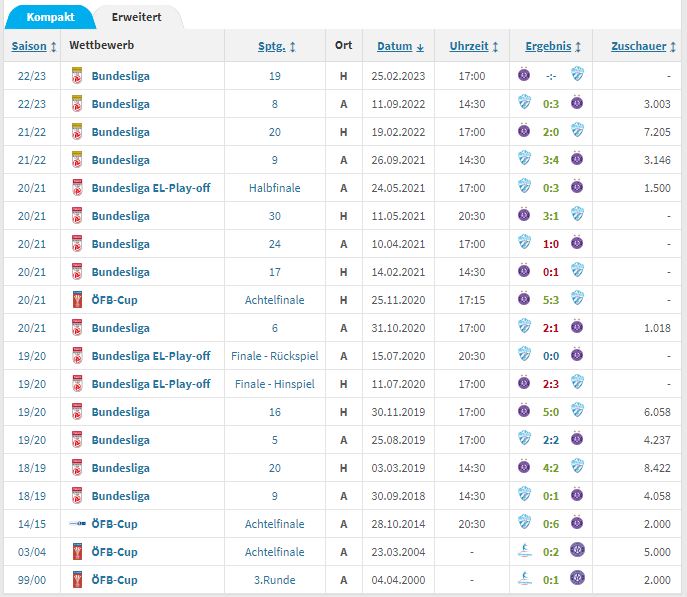Open Bundesliga EL-Play-off link for 24.05.2021
The image size is (687, 597).
click(x=151, y=188)
